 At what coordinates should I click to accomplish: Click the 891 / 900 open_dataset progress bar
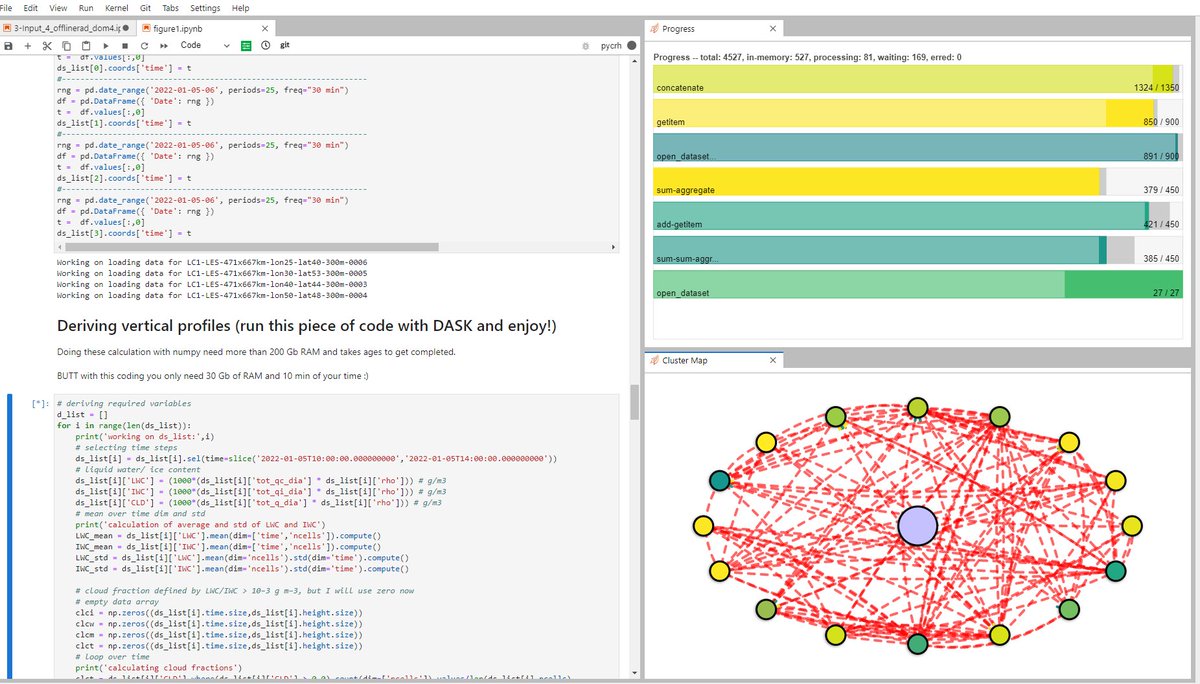tap(917, 148)
